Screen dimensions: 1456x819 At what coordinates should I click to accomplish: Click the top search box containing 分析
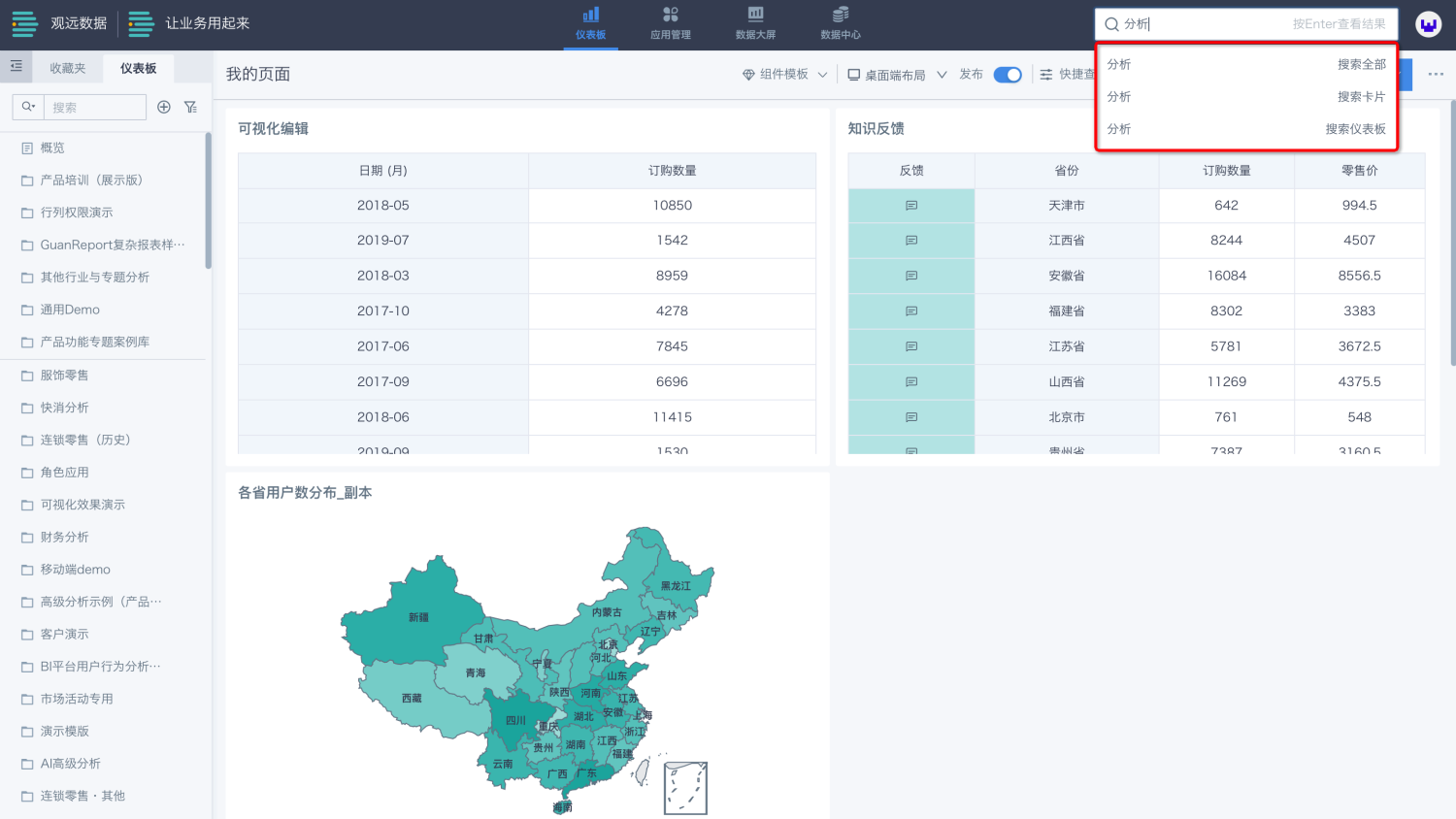coord(1246,24)
